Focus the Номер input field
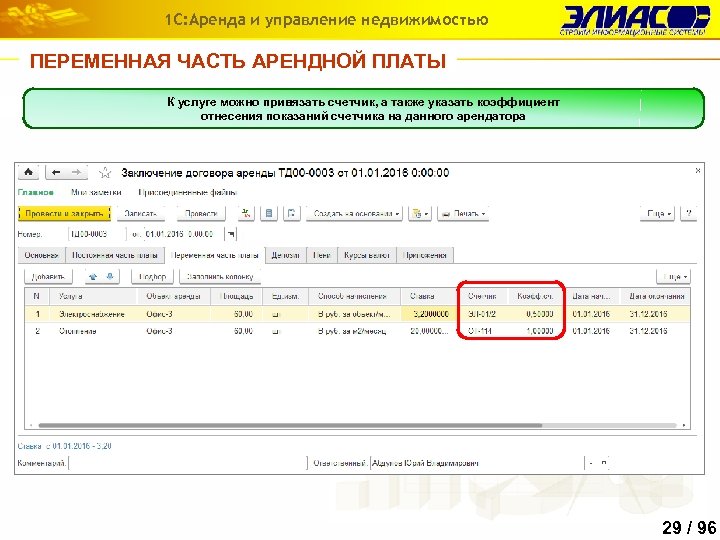The image size is (720, 540). [97, 234]
